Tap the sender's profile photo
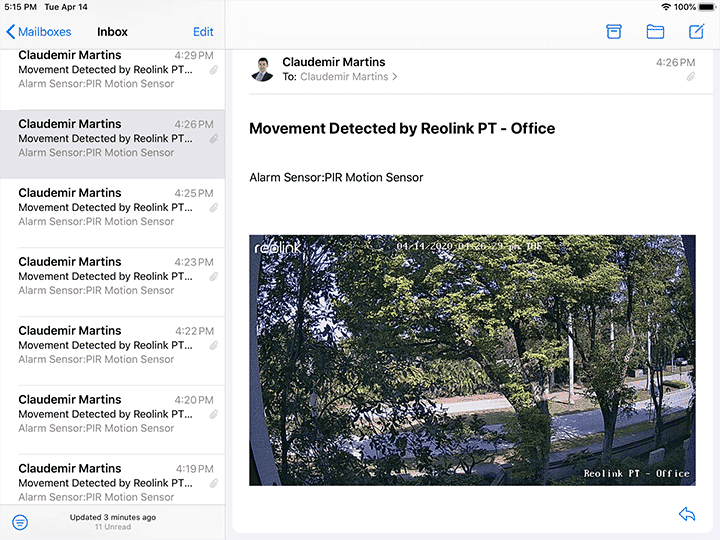The height and width of the screenshot is (540, 720). (x=262, y=69)
